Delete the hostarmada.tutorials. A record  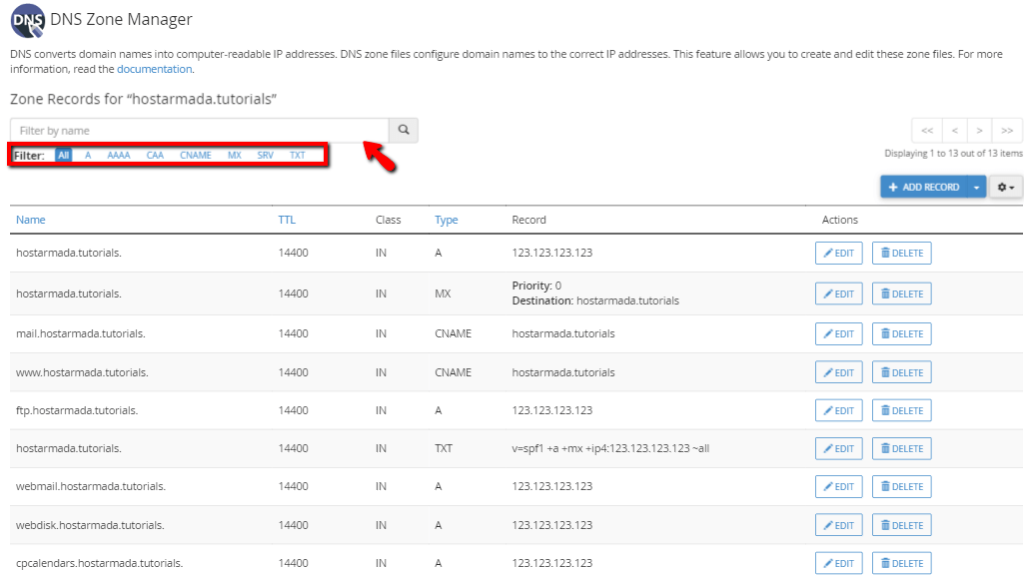click(902, 253)
